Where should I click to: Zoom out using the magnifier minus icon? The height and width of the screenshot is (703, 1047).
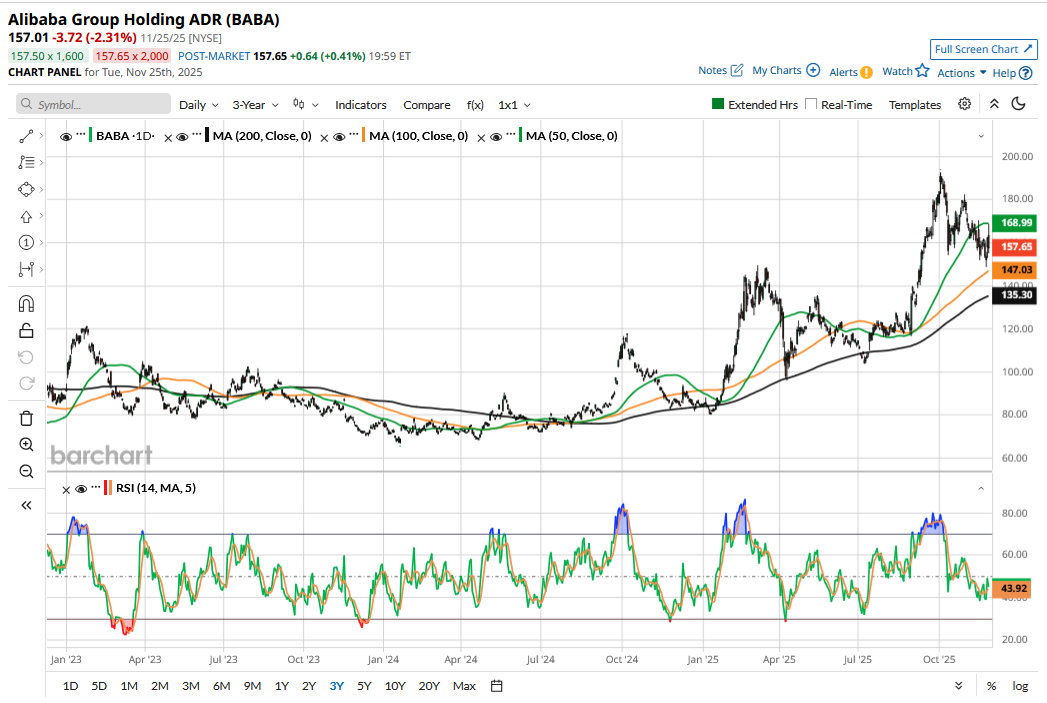pyautogui.click(x=27, y=471)
